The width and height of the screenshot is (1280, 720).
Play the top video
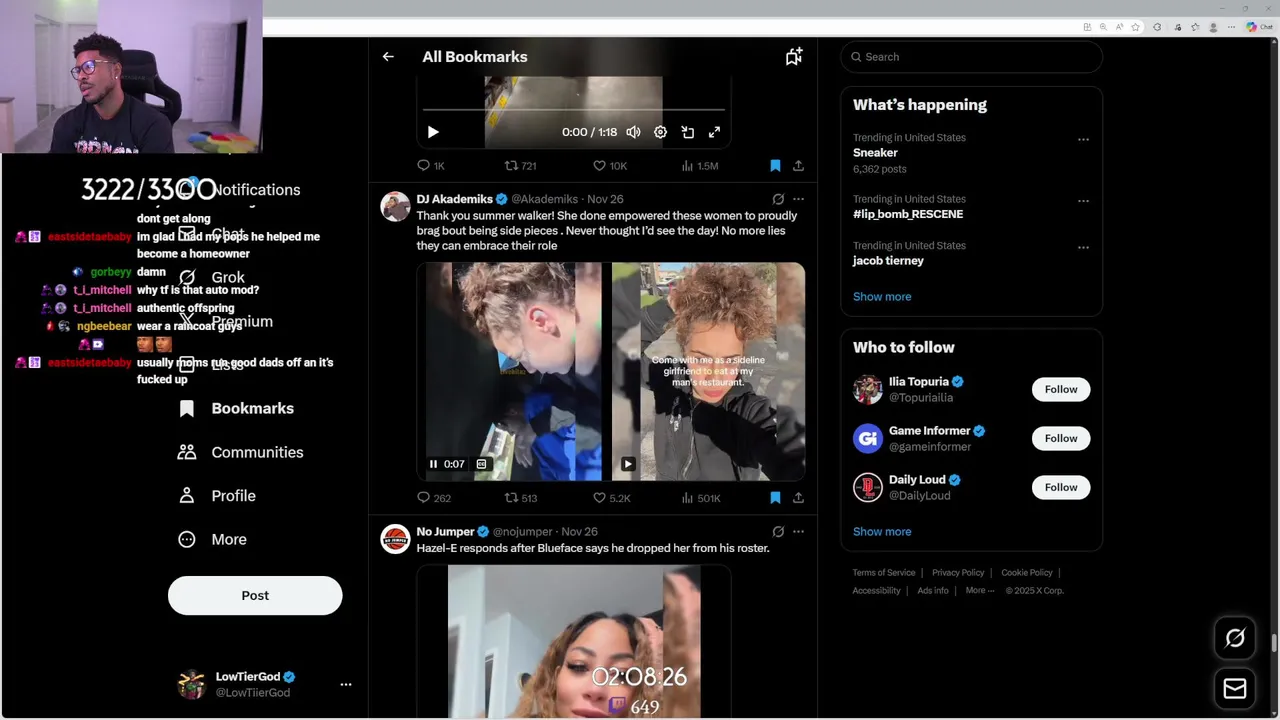(x=433, y=132)
